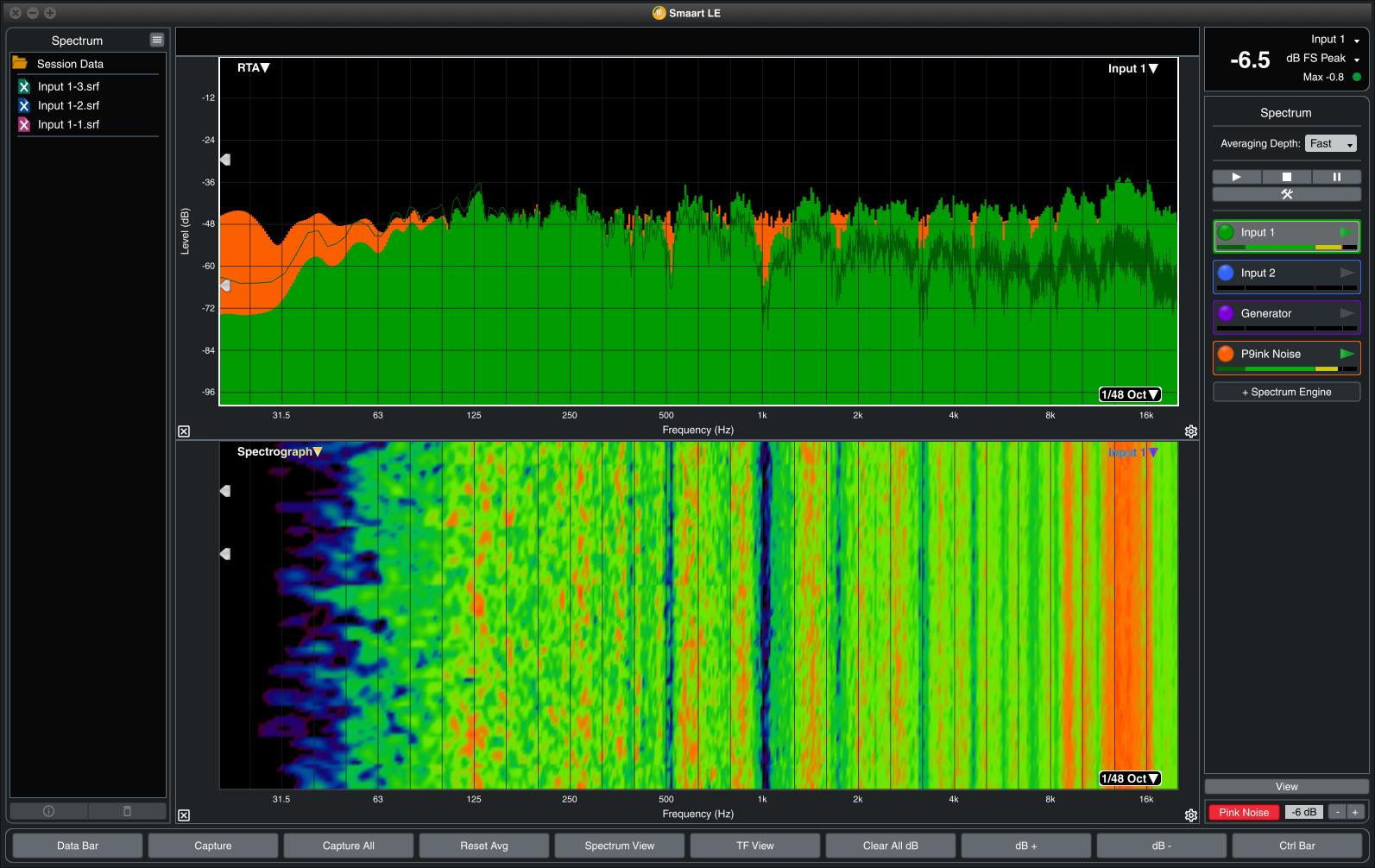
Task: Click the Capture button
Action: coord(213,846)
